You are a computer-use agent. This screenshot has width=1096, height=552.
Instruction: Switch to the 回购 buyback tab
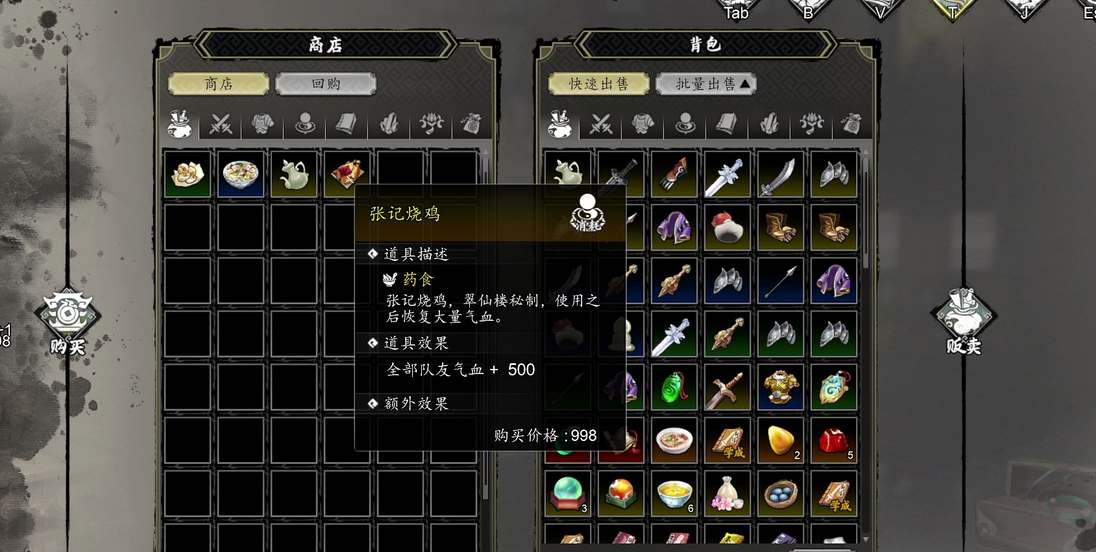click(326, 84)
